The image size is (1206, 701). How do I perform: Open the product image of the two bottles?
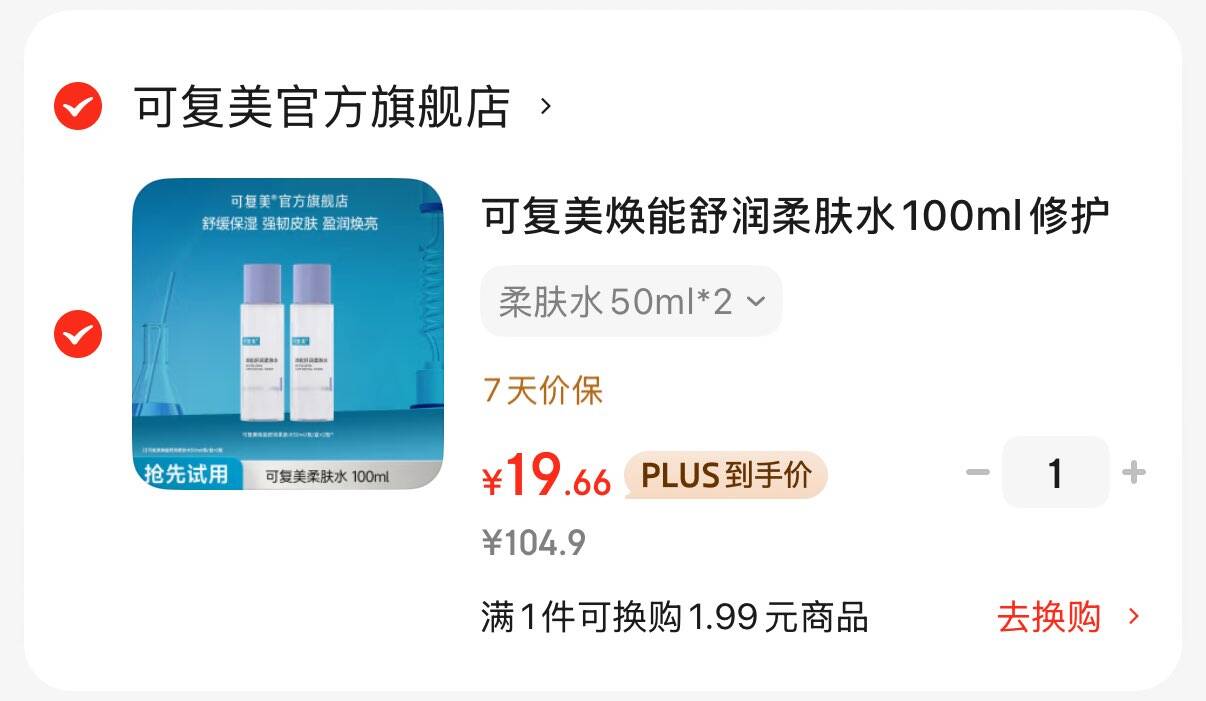(x=288, y=334)
